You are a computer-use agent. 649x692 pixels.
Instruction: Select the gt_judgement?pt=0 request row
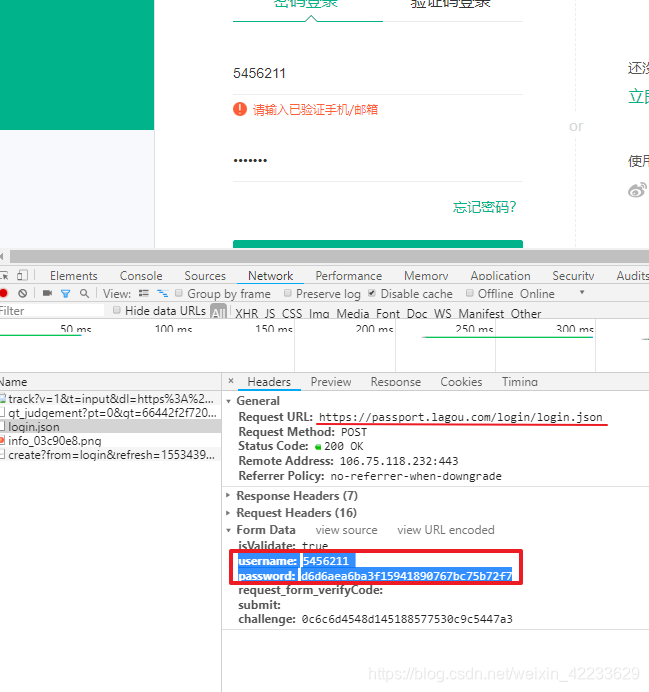click(110, 413)
